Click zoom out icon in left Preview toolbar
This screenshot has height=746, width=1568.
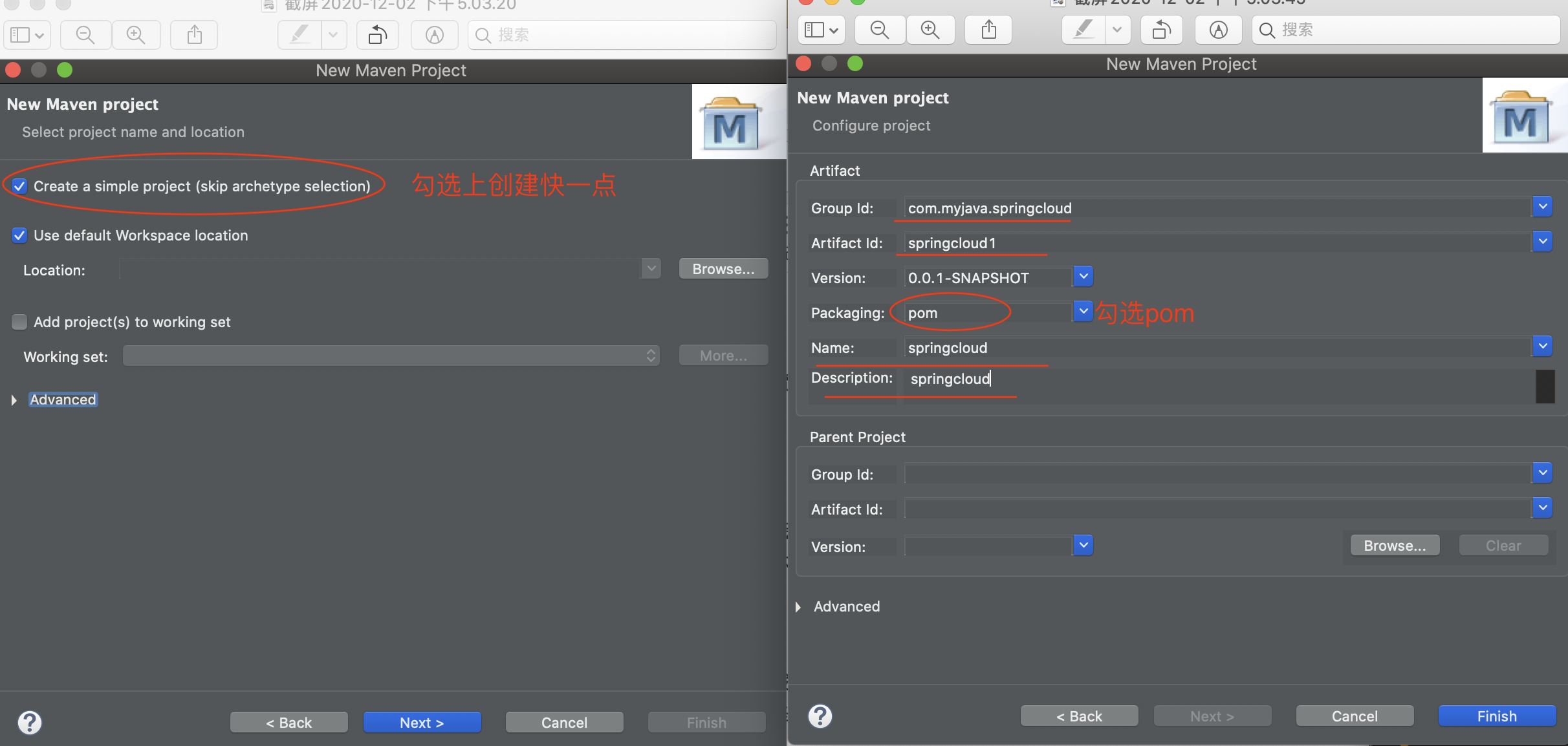(85, 35)
